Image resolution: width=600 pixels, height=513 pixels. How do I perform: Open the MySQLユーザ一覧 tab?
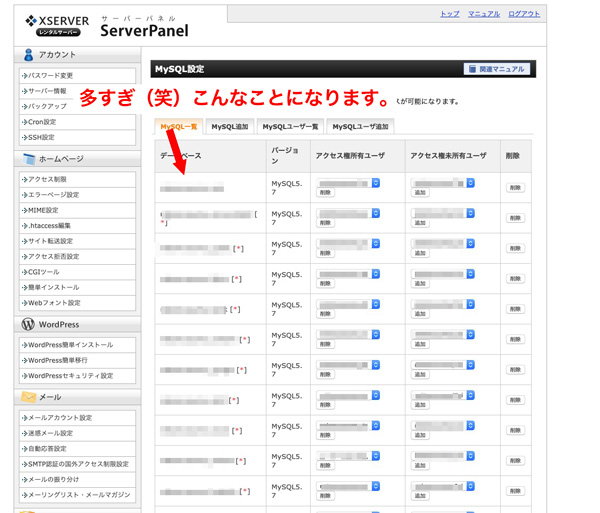tap(290, 127)
